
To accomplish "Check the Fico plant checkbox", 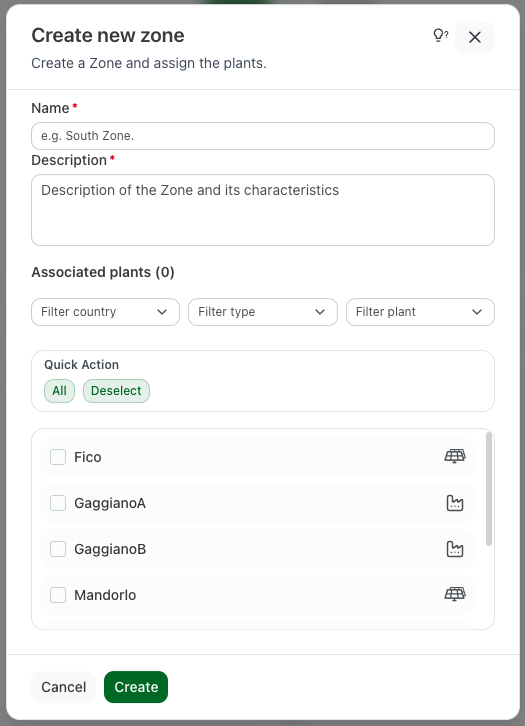I will (x=58, y=457).
